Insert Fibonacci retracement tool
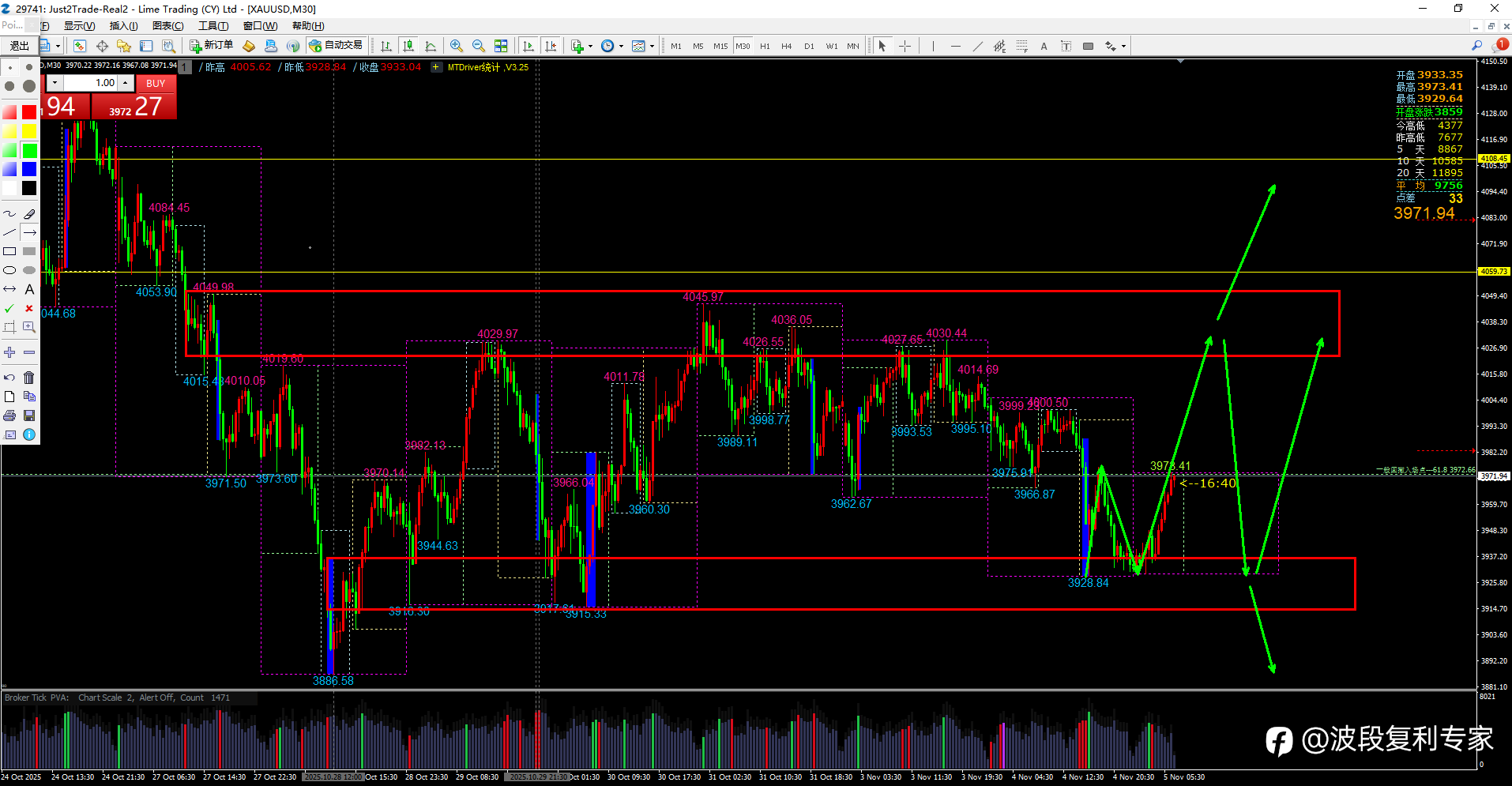Viewport: 1512px width, 786px height. point(1022,46)
